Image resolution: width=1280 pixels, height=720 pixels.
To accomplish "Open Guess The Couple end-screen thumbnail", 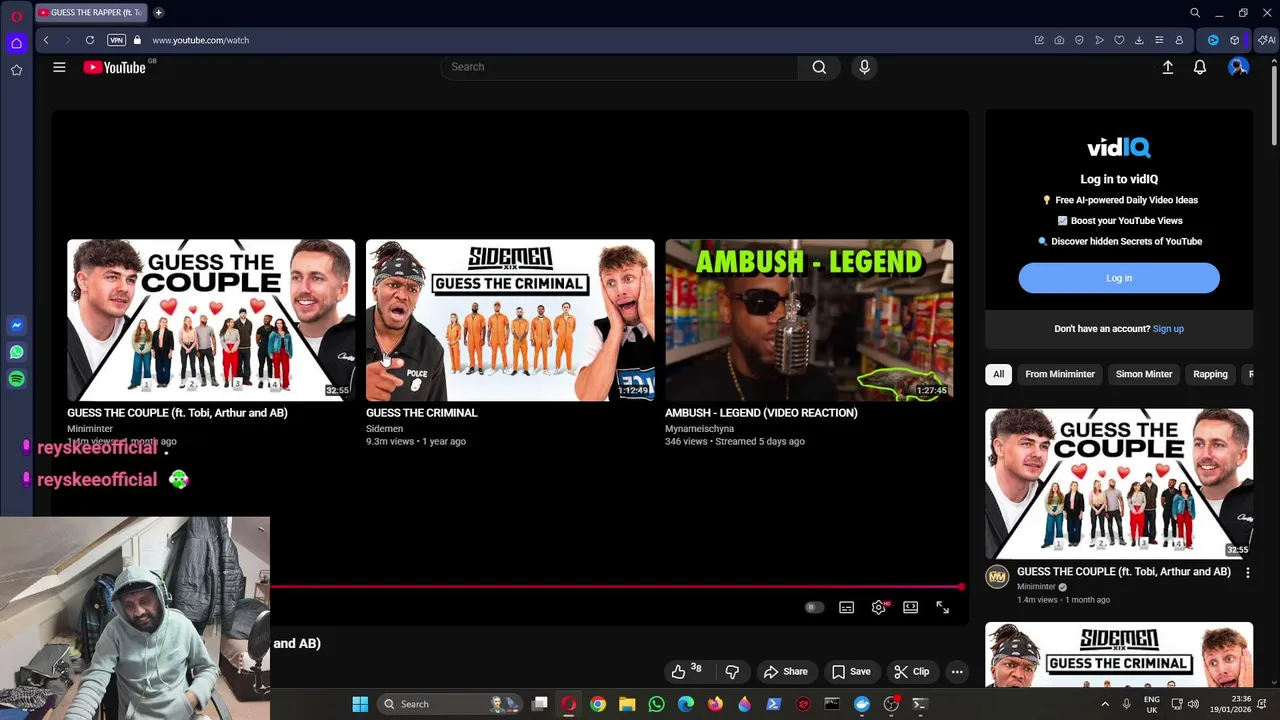I will (x=211, y=319).
